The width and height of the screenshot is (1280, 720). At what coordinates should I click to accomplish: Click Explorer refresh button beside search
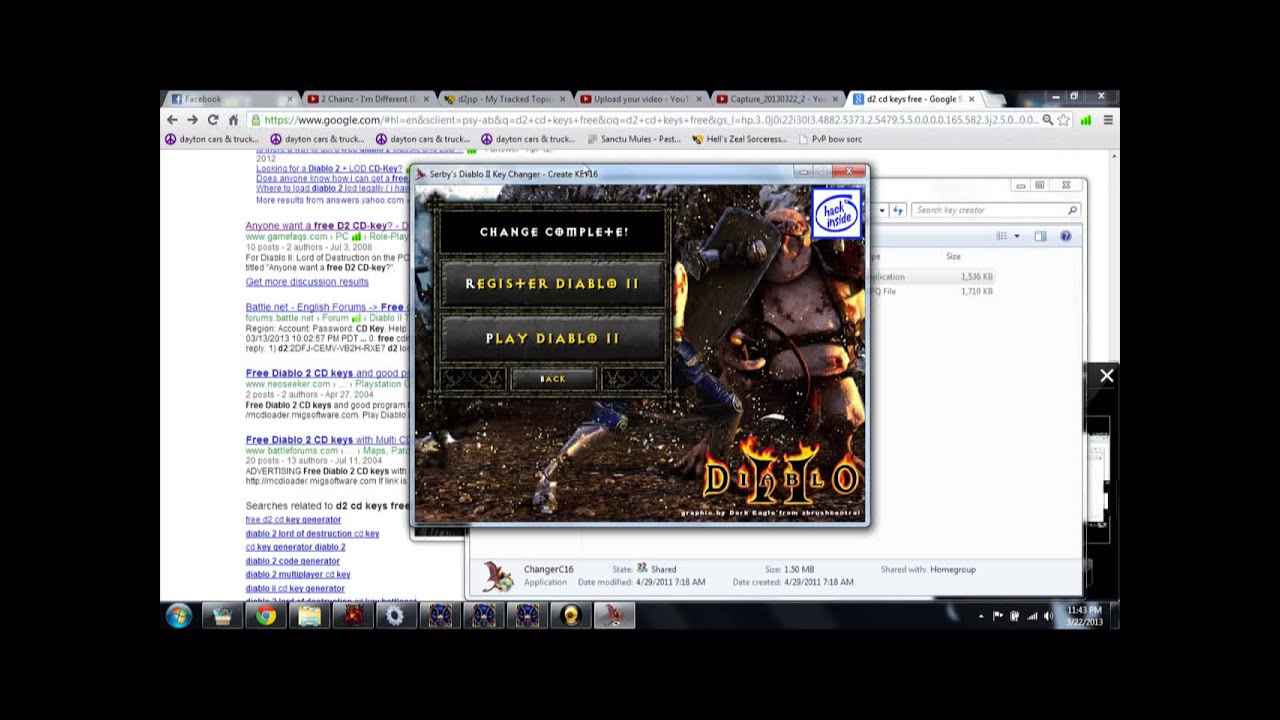897,210
